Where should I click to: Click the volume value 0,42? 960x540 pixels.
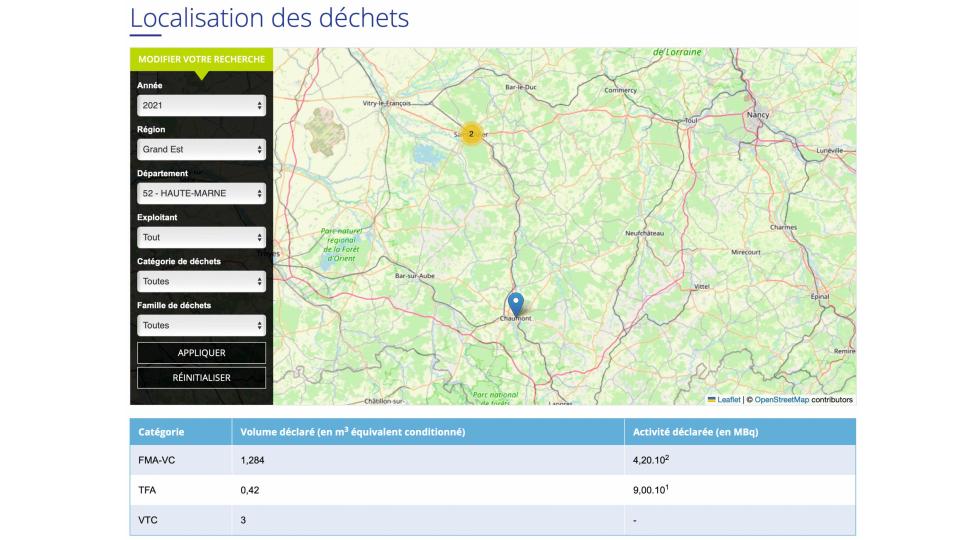[250, 490]
